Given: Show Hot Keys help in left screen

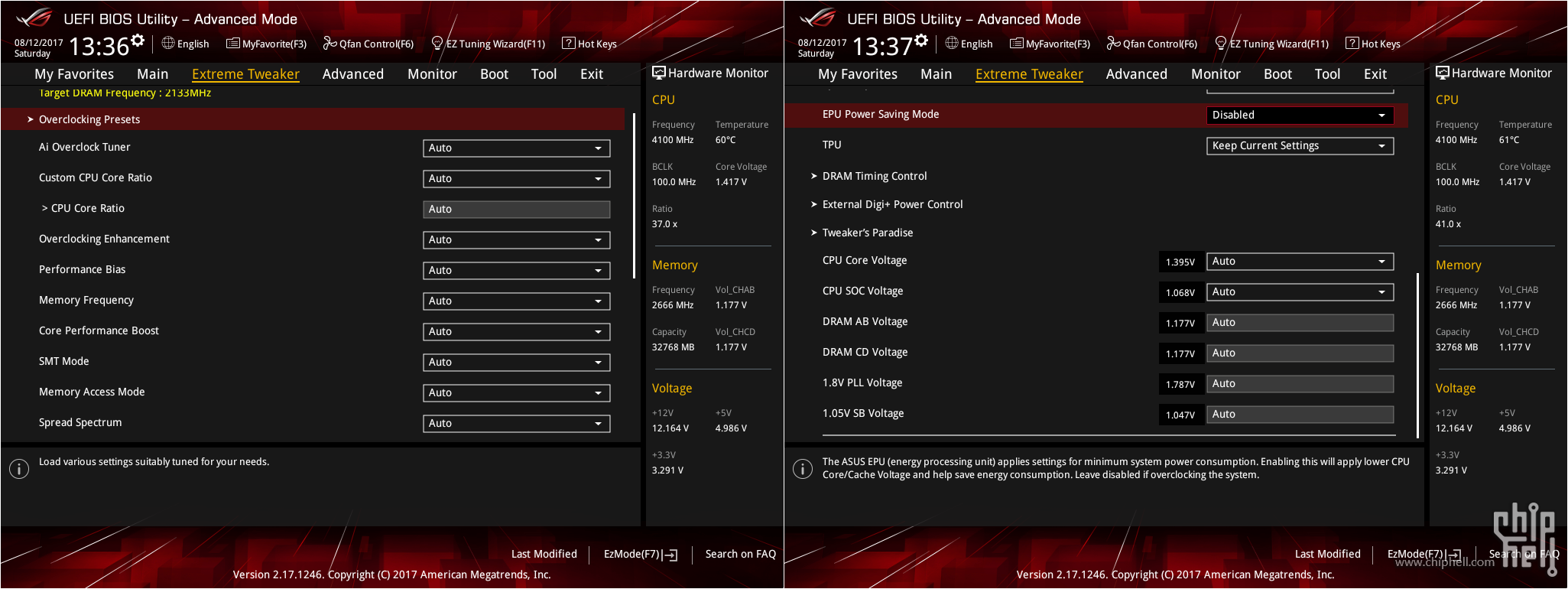Looking at the screenshot, I should pyautogui.click(x=589, y=44).
